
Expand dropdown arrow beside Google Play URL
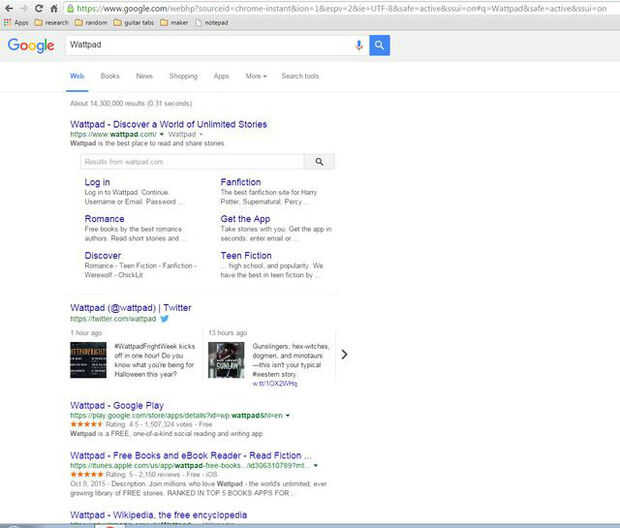tap(287, 416)
